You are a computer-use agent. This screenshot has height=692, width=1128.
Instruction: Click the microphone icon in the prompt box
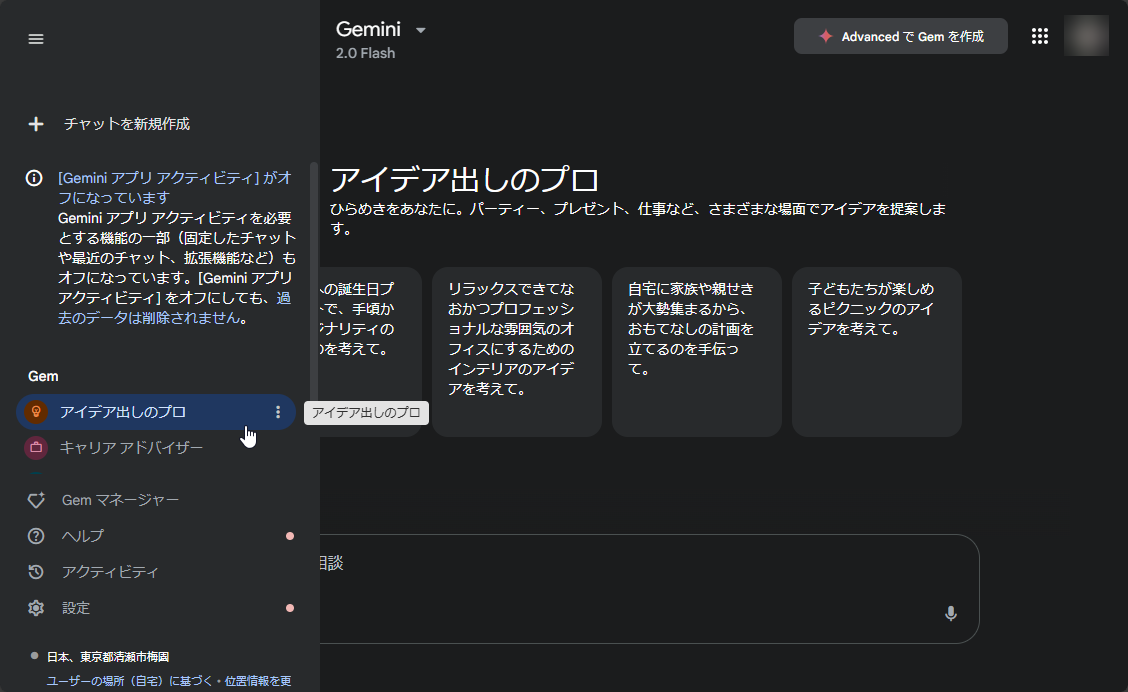click(x=951, y=613)
